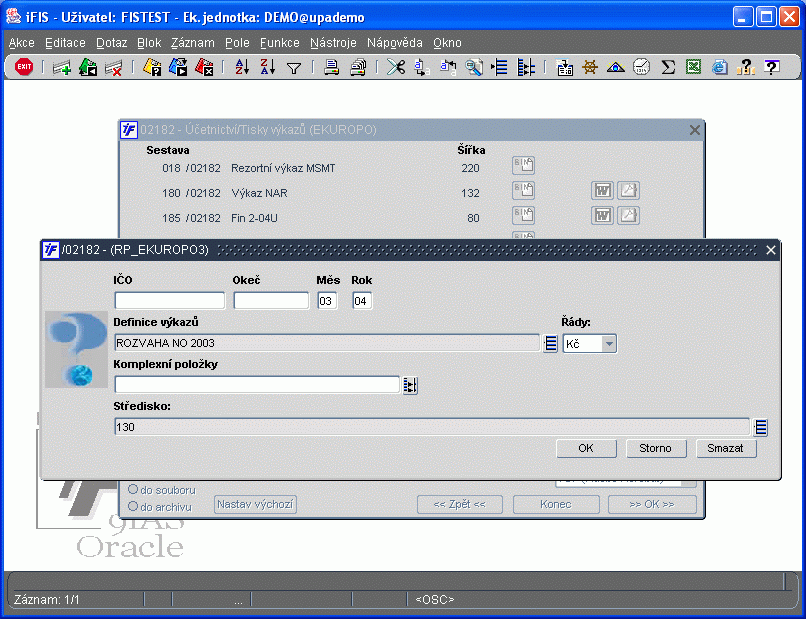
Task: Click Word export icon in Fin 2-04U row
Action: click(602, 215)
